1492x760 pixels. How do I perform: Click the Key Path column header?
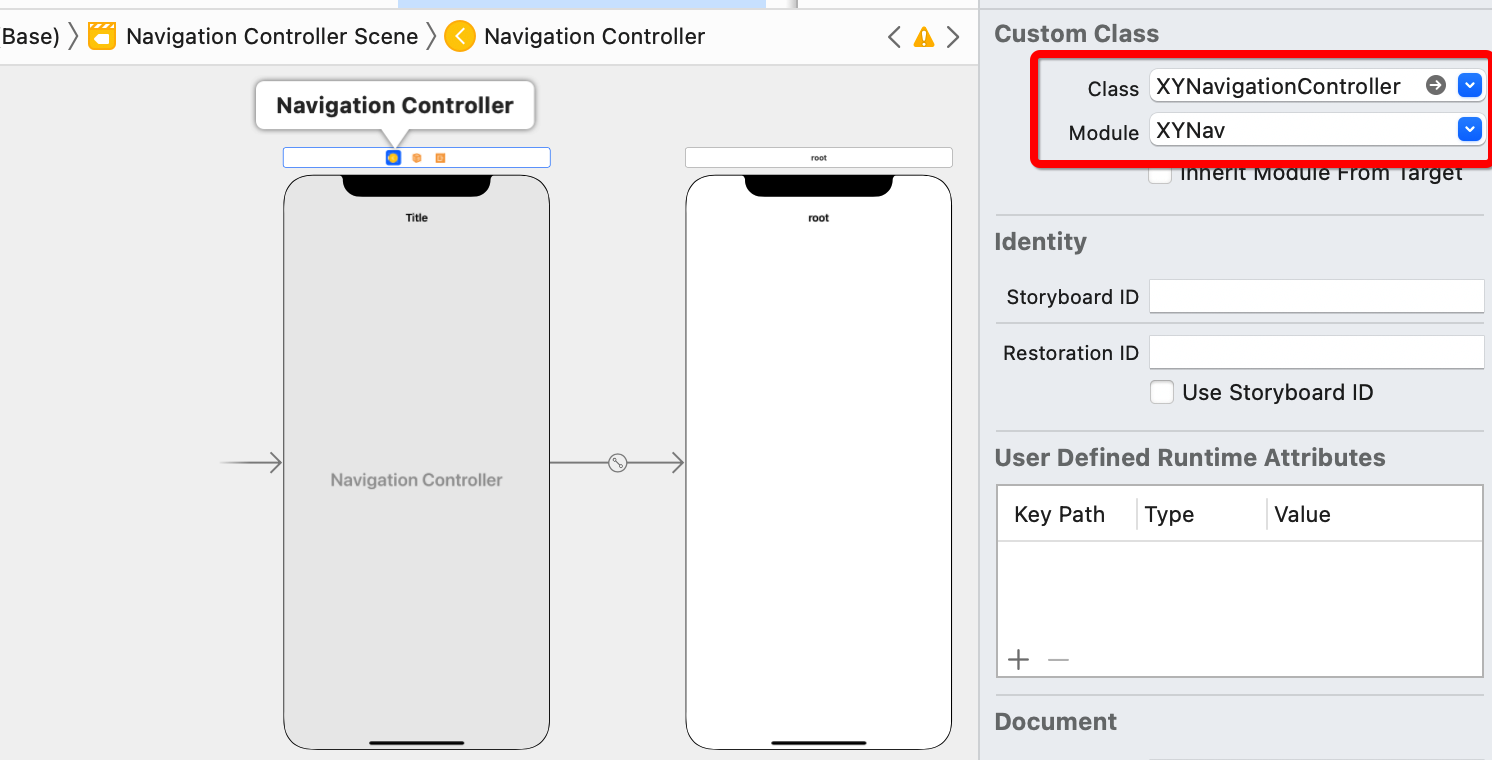1059,514
